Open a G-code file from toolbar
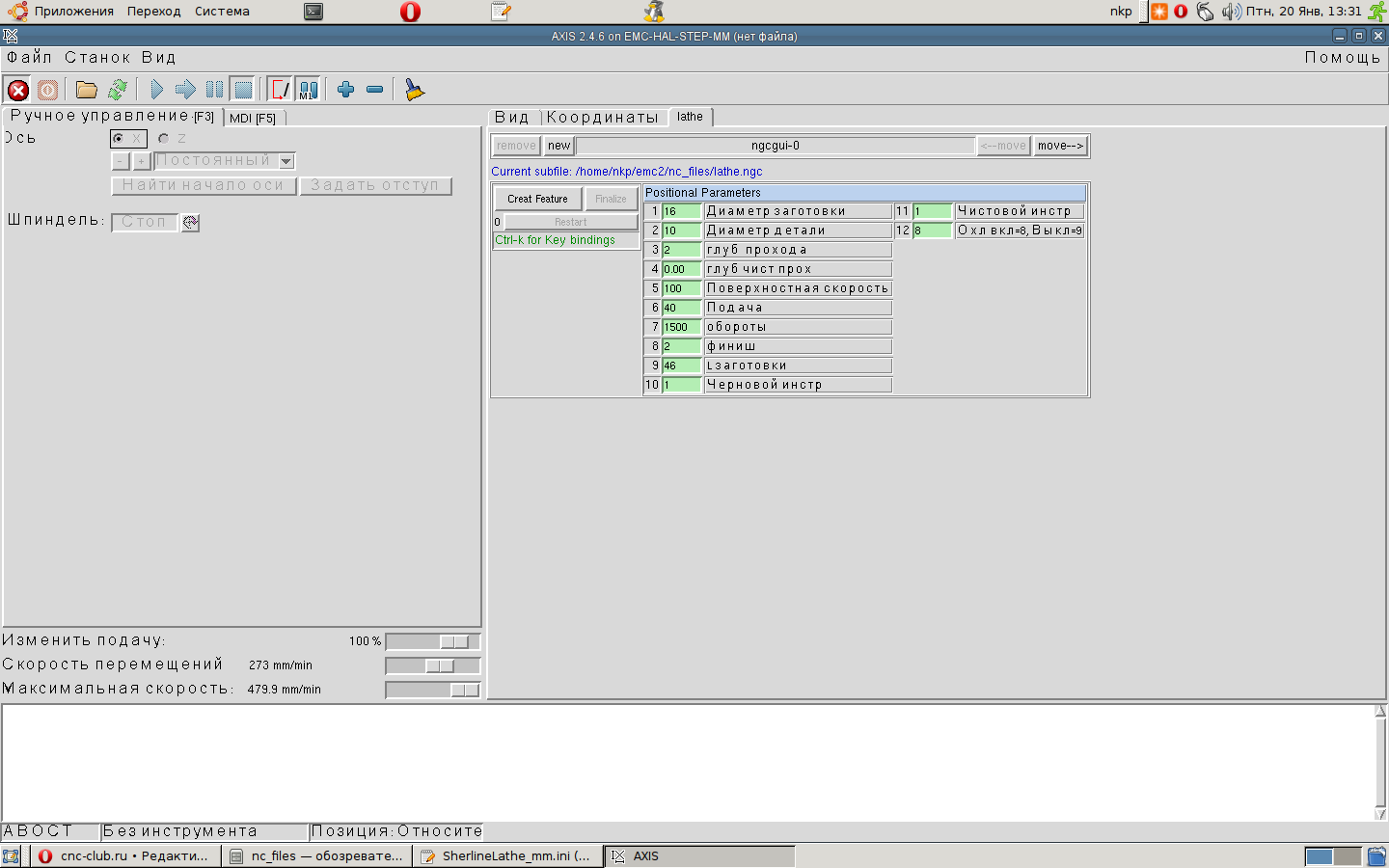Image resolution: width=1389 pixels, height=868 pixels. point(87,90)
